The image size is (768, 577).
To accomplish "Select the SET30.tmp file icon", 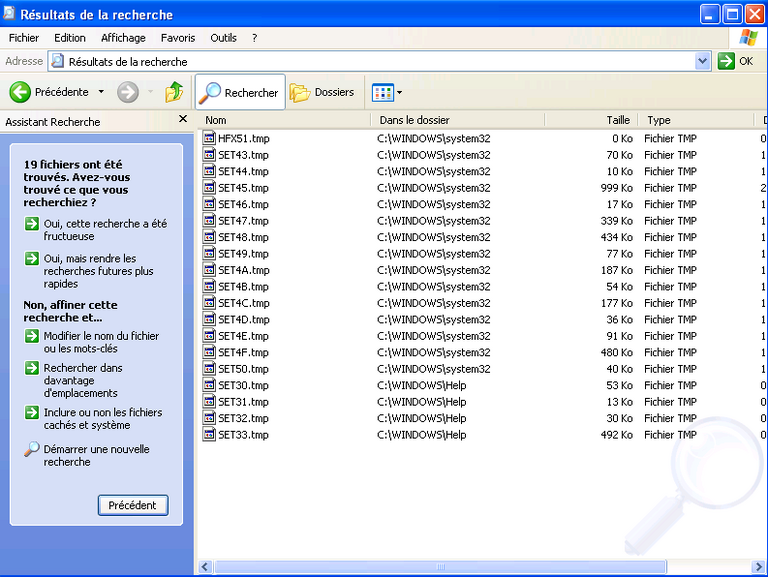I will coord(209,385).
